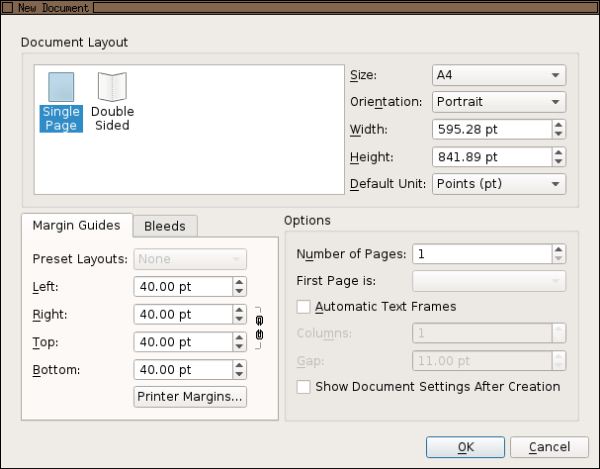Cancel the New Document dialog

pos(549,447)
